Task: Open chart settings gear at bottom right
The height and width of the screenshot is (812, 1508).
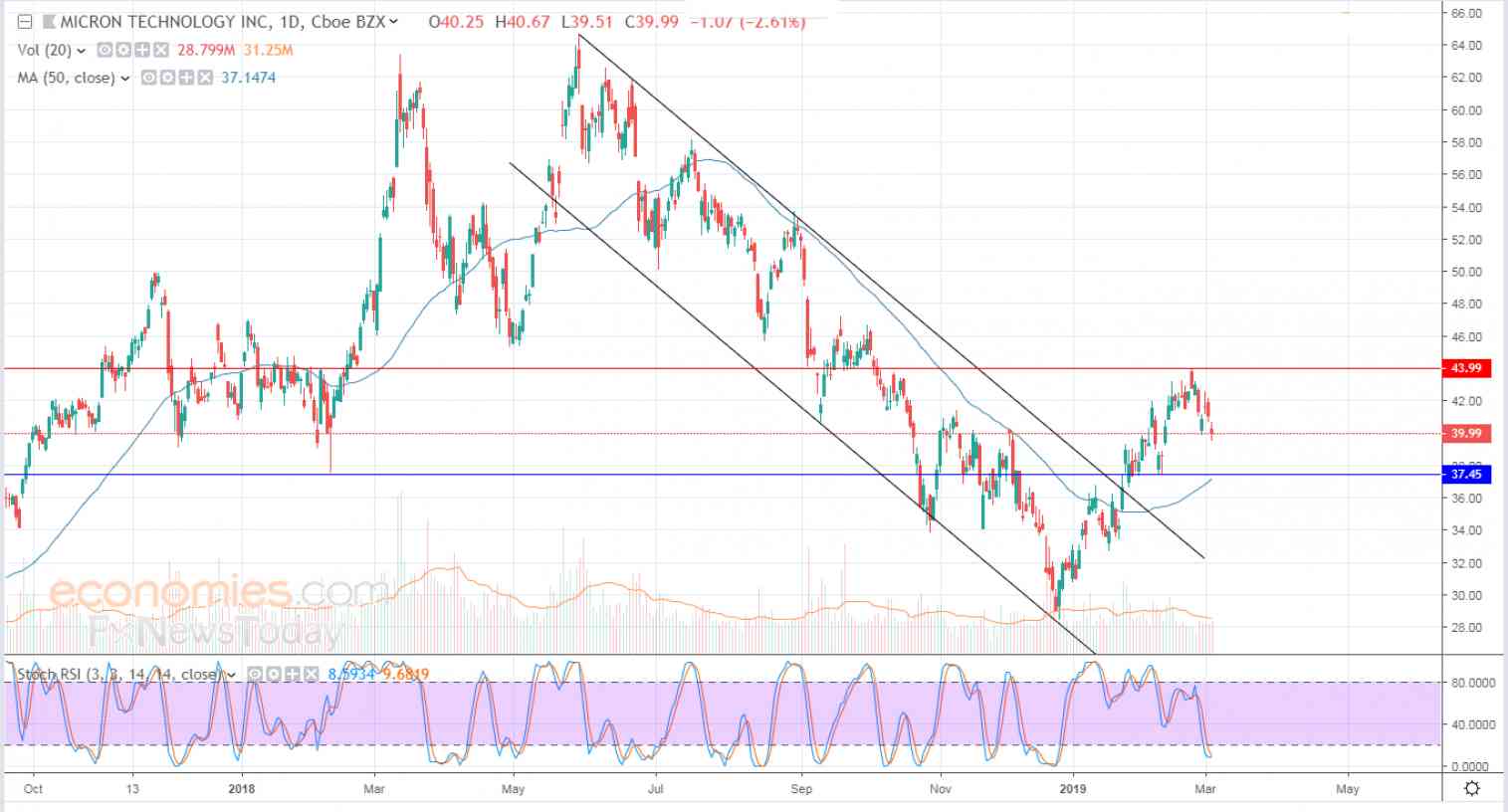Action: [x=1472, y=788]
